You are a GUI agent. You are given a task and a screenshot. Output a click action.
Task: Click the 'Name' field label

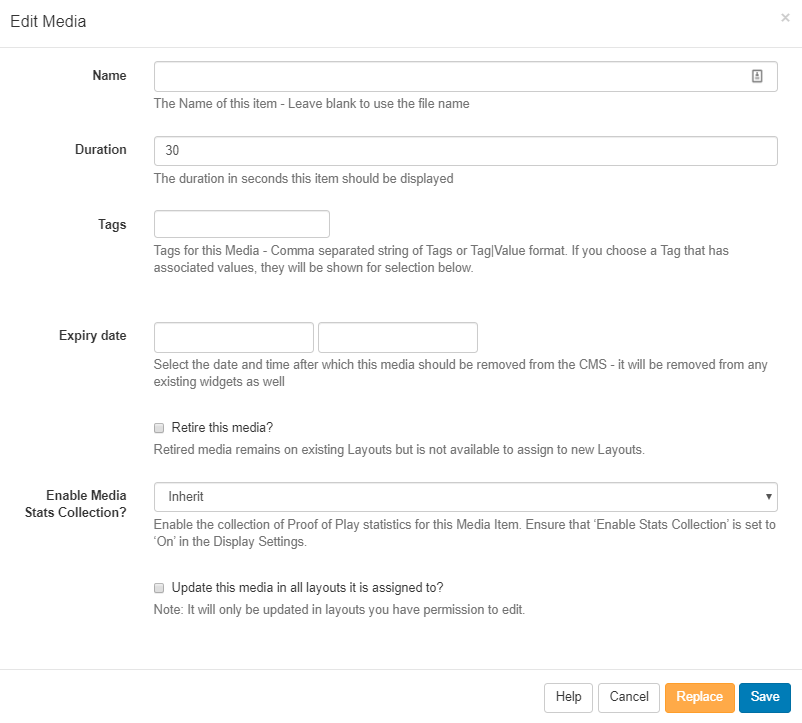point(109,76)
